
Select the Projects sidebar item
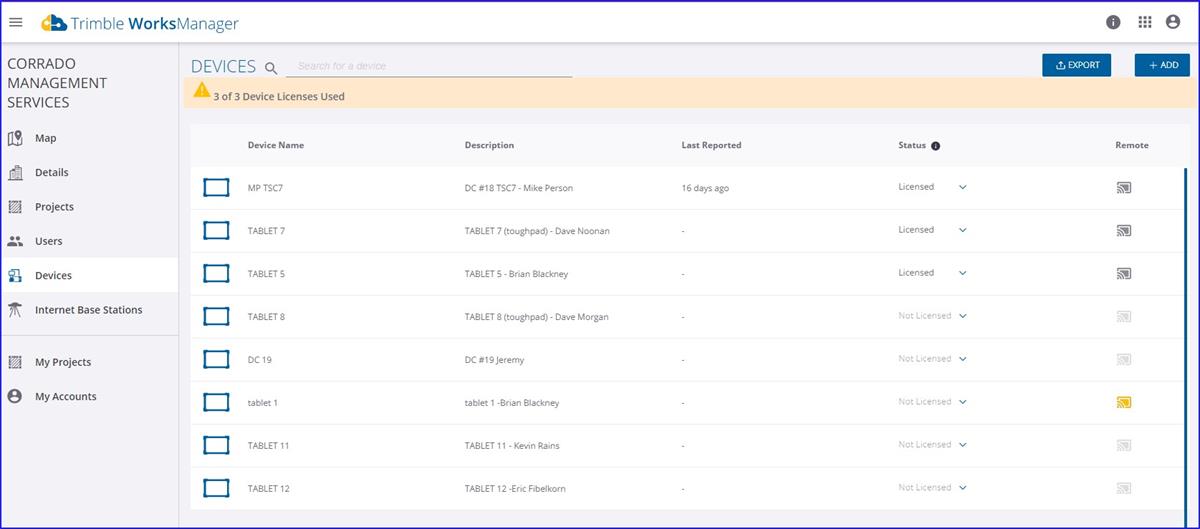tap(54, 207)
